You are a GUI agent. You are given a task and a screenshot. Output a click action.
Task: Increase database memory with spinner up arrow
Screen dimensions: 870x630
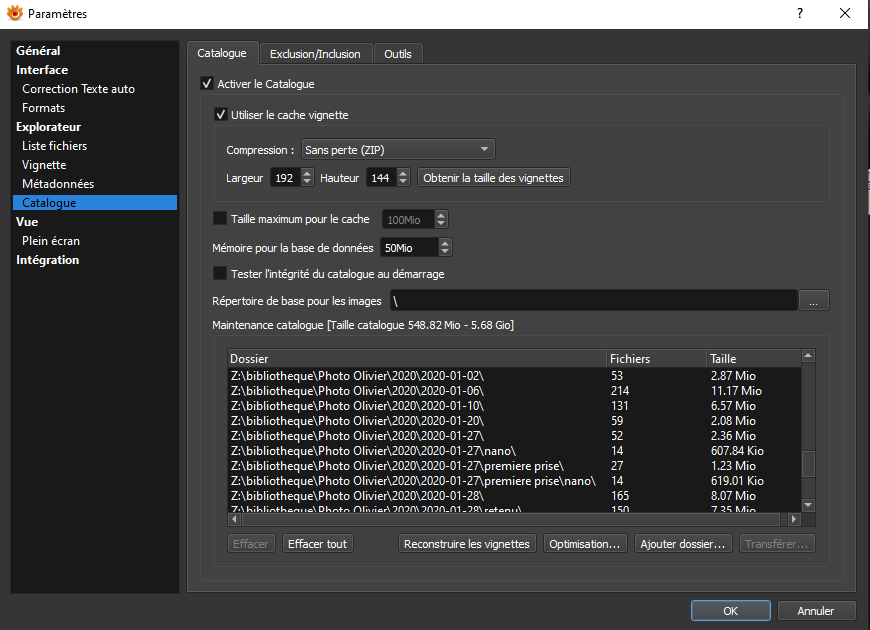445,243
